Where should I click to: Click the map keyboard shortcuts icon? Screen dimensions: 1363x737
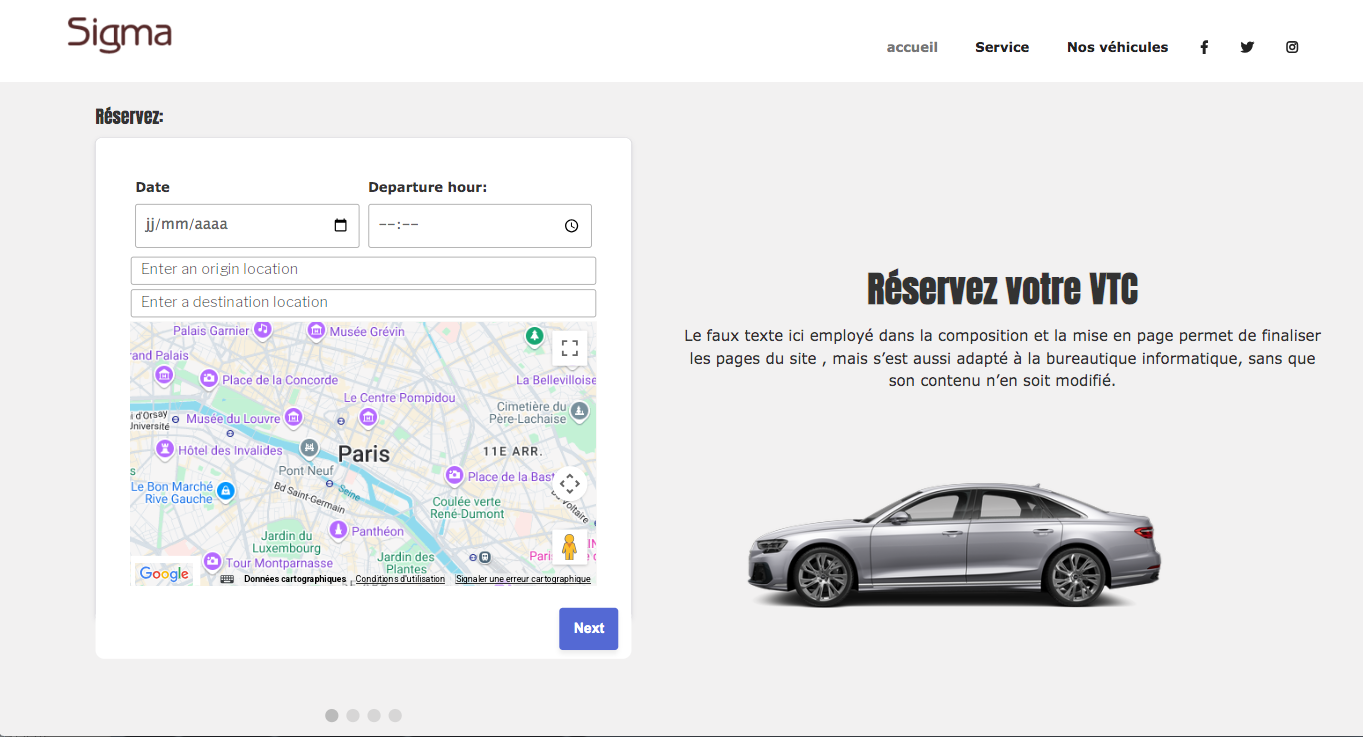[227, 579]
